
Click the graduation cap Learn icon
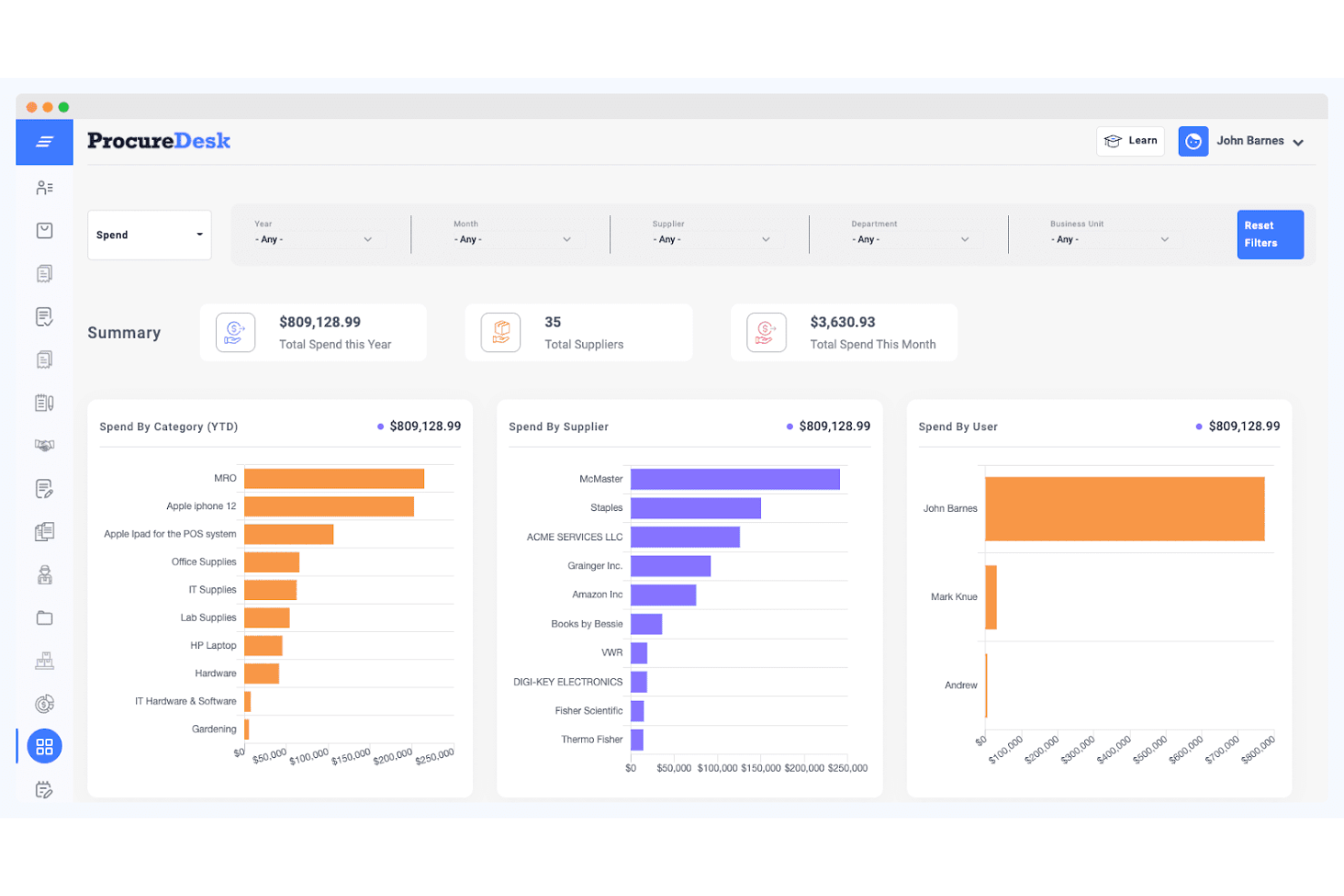[1113, 141]
